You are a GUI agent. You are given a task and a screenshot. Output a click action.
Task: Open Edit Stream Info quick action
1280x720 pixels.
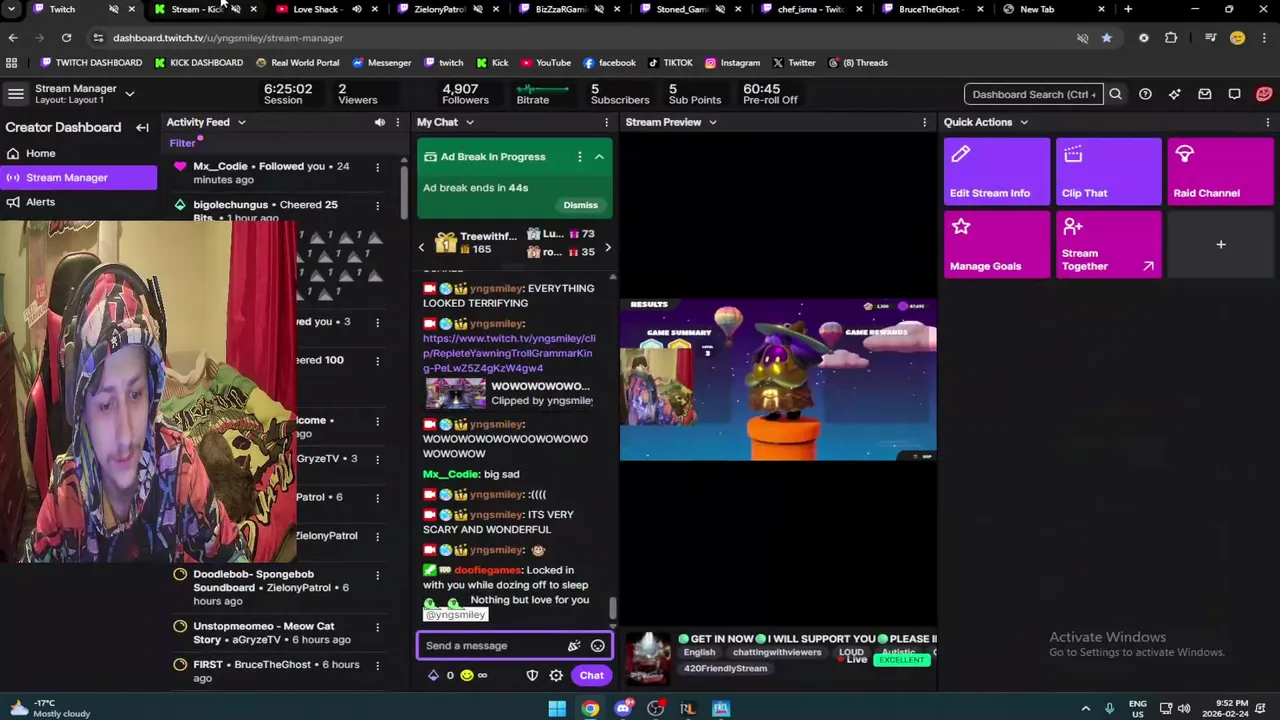[x=996, y=171]
